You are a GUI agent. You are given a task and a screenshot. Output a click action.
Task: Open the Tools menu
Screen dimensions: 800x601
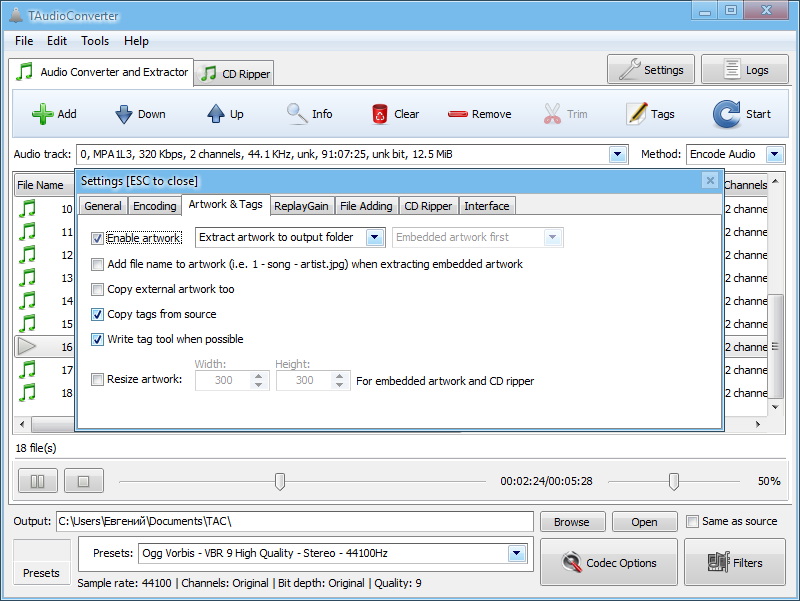click(95, 41)
